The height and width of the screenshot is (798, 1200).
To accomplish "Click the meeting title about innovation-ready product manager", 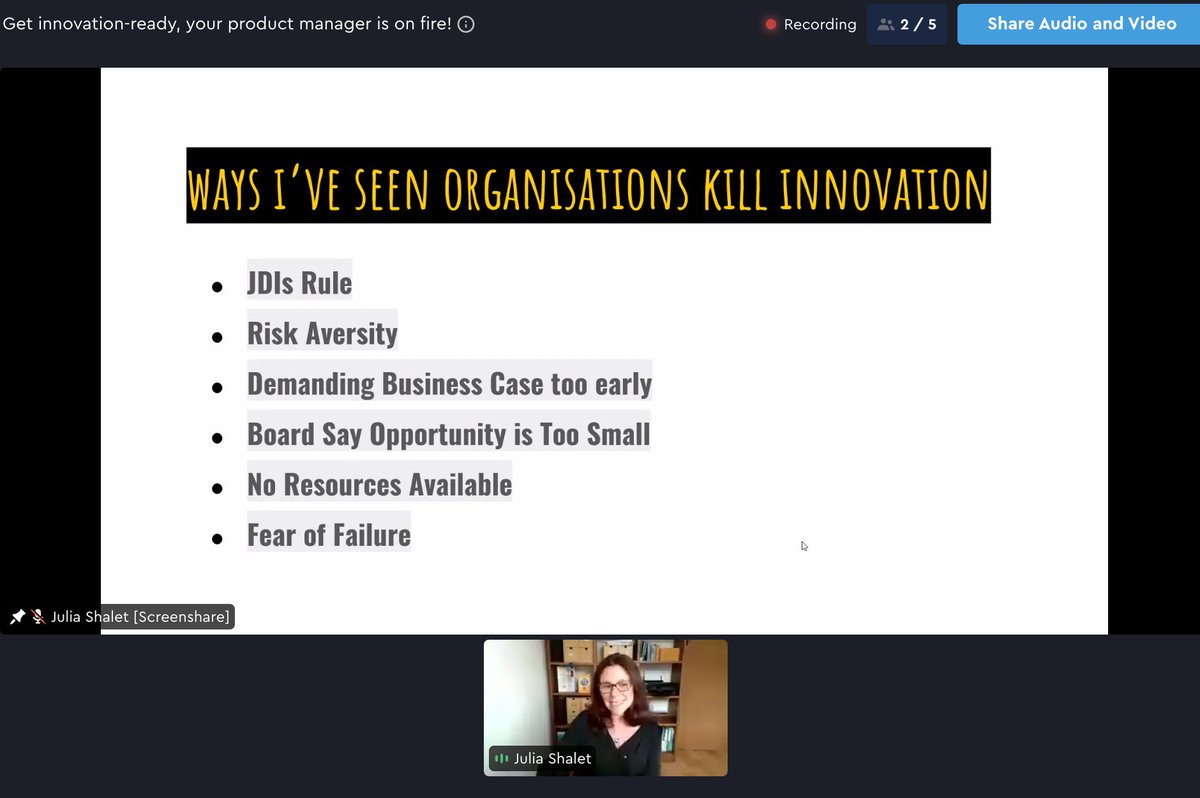I will click(x=230, y=23).
